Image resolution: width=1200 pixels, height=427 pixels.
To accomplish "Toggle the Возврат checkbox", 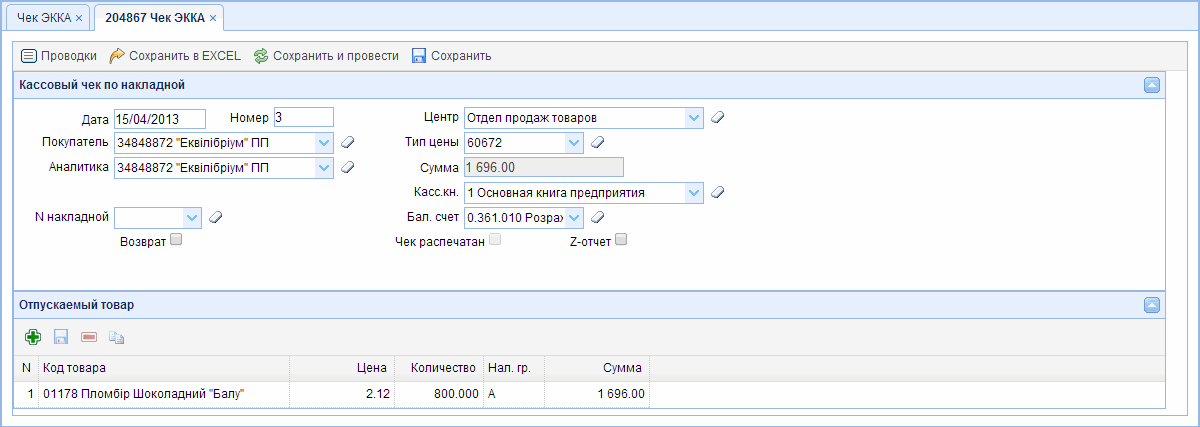I will [x=176, y=240].
